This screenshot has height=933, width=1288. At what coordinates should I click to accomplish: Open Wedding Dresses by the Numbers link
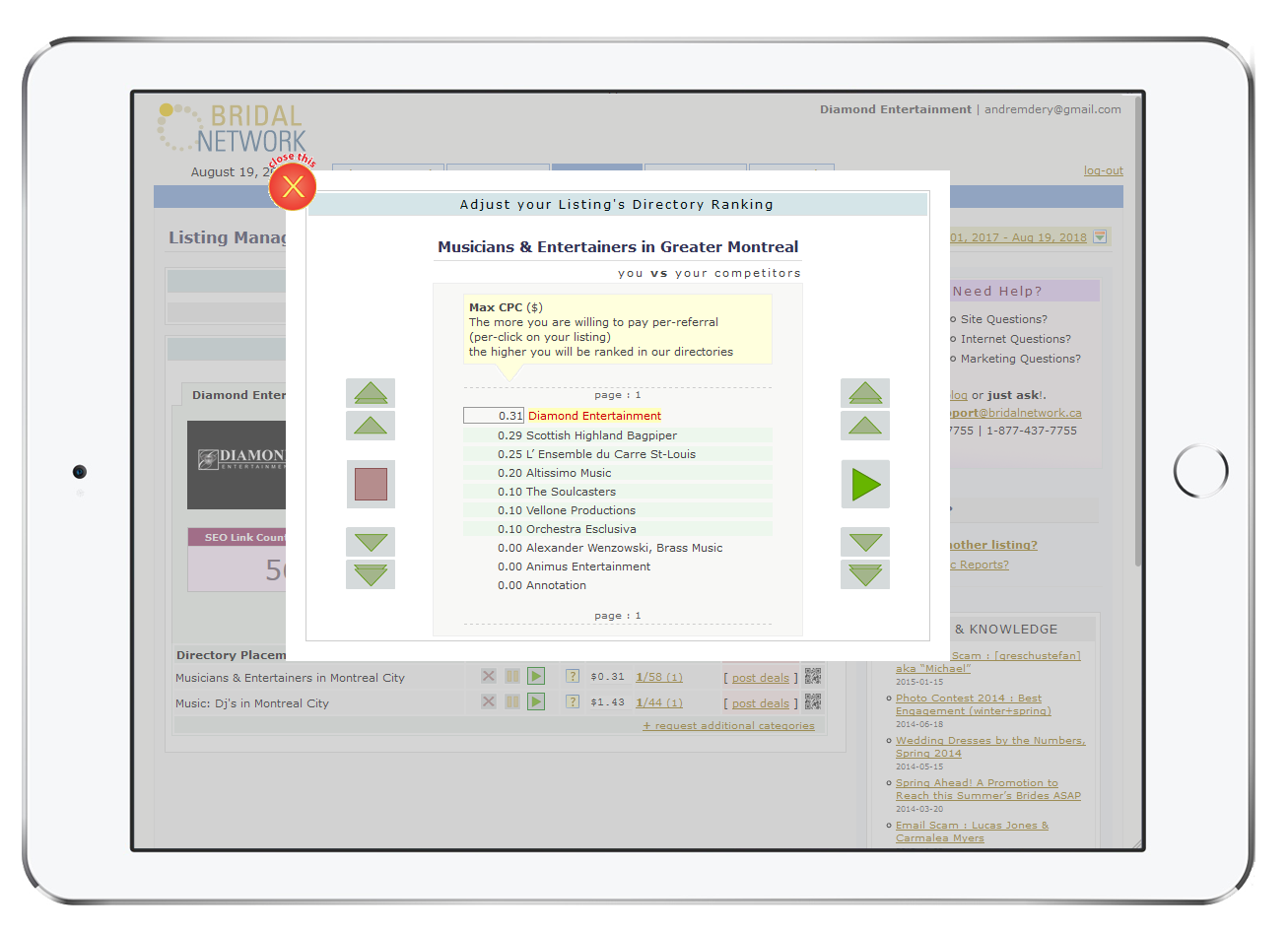click(x=989, y=747)
